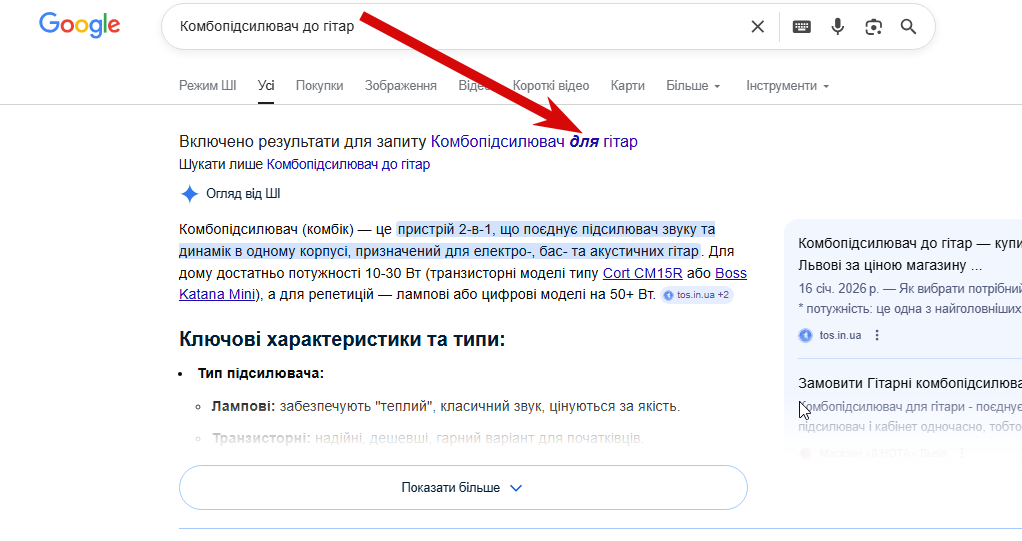Open the Карти tab
The image size is (1022, 541).
click(628, 85)
